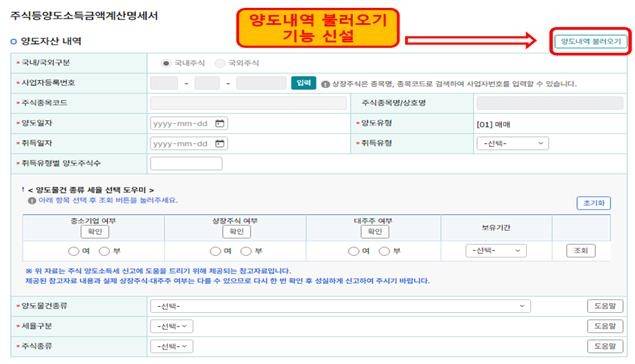Click the 양도내역 불러오기 button
This screenshot has height=364, width=635.
590,41
